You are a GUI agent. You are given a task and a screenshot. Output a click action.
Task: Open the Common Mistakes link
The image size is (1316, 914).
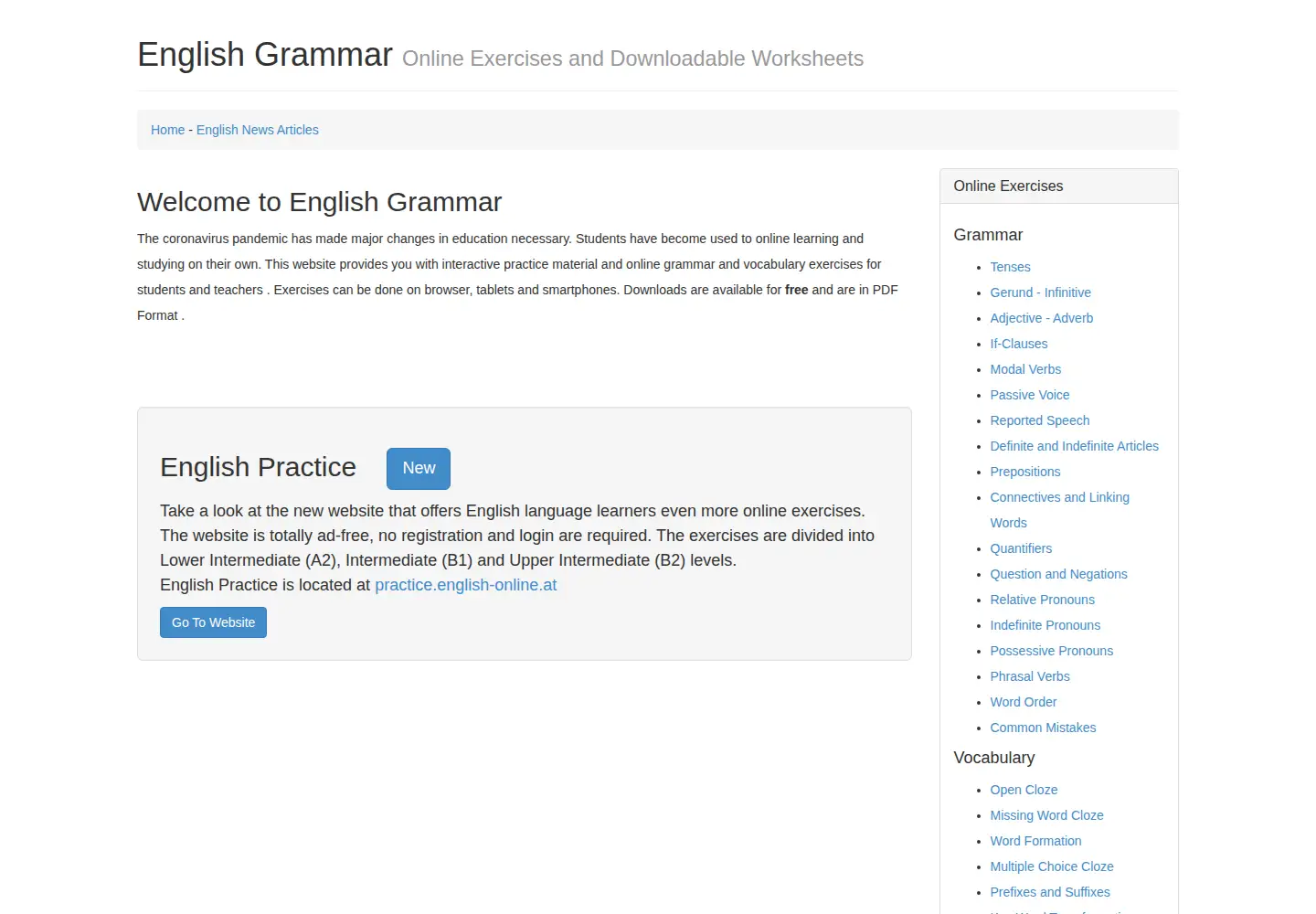tap(1043, 728)
